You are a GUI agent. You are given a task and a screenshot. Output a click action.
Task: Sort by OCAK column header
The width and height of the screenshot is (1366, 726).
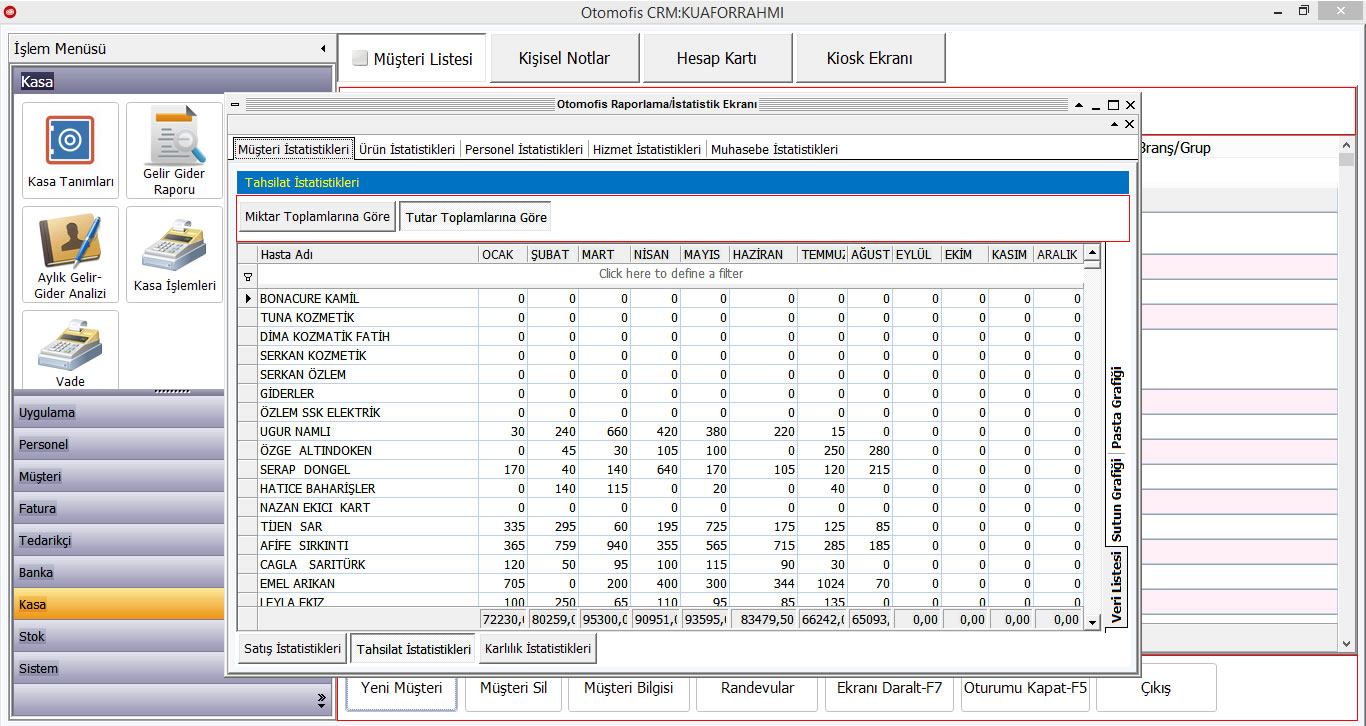click(x=503, y=255)
